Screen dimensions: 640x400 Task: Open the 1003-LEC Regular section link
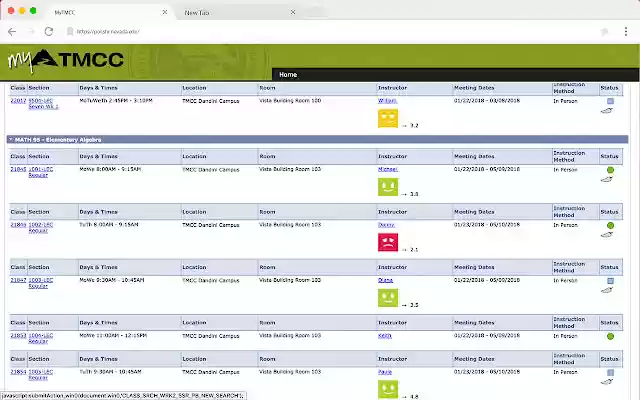[40, 283]
